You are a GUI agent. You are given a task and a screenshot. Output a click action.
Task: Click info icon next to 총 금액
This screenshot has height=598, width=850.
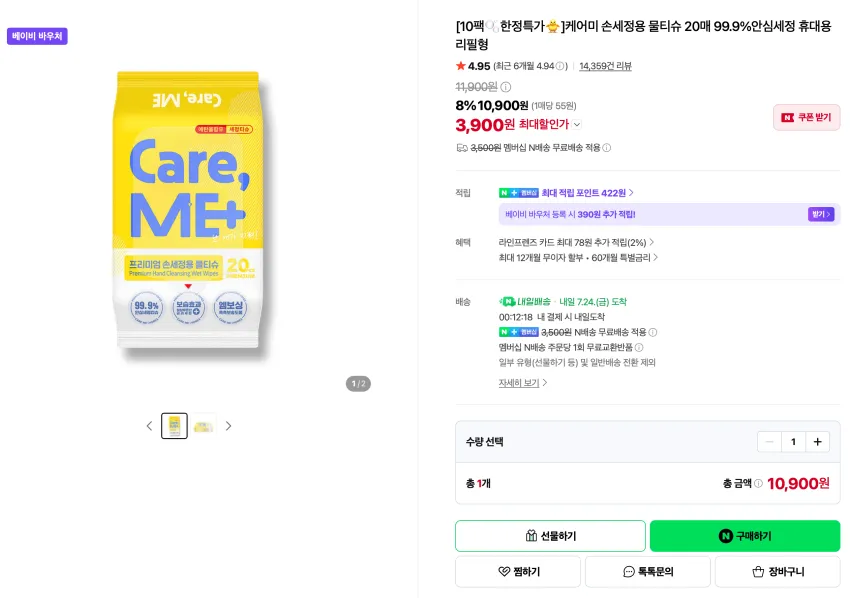click(758, 483)
